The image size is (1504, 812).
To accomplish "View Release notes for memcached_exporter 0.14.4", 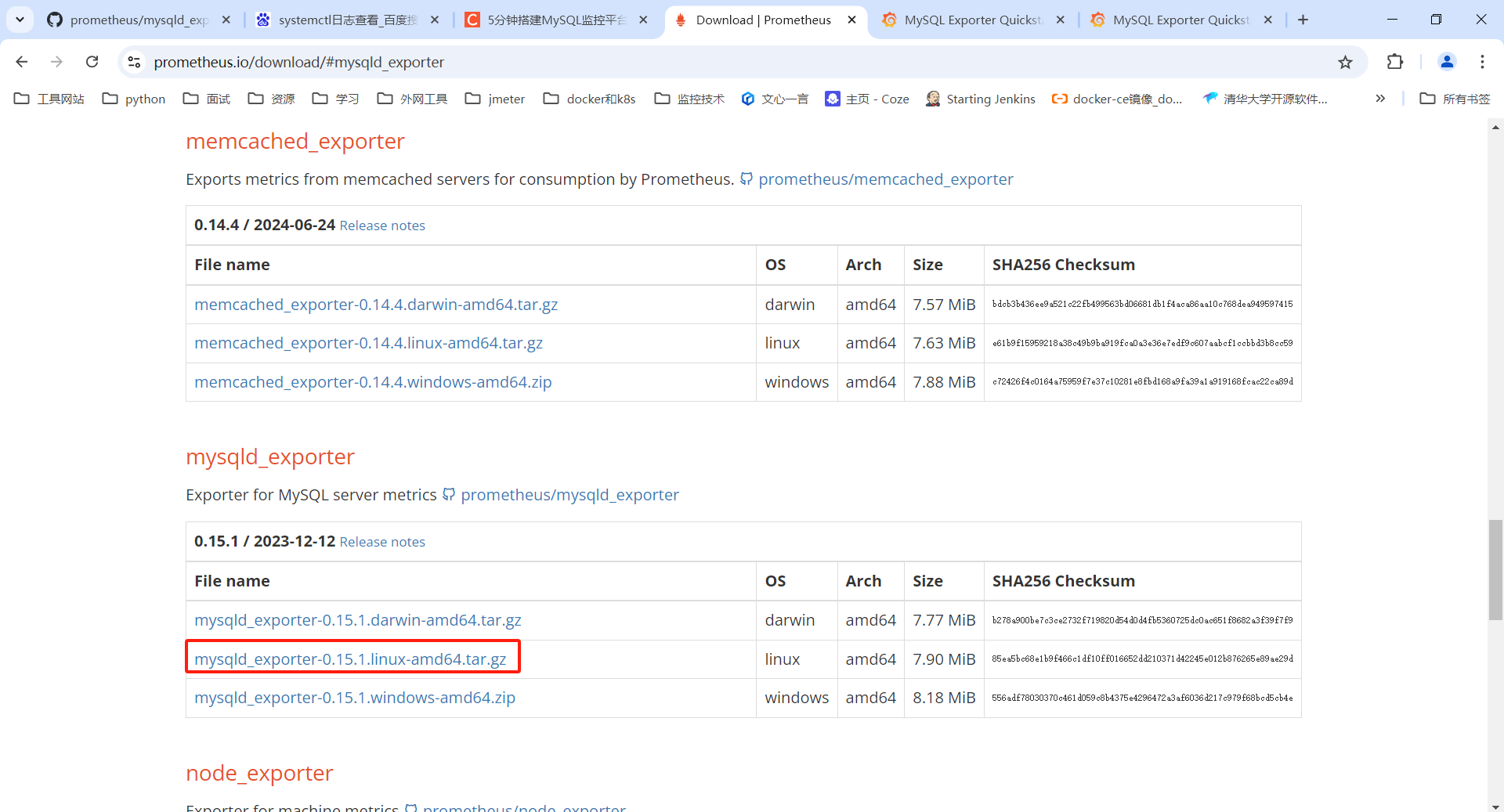I will click(x=382, y=226).
